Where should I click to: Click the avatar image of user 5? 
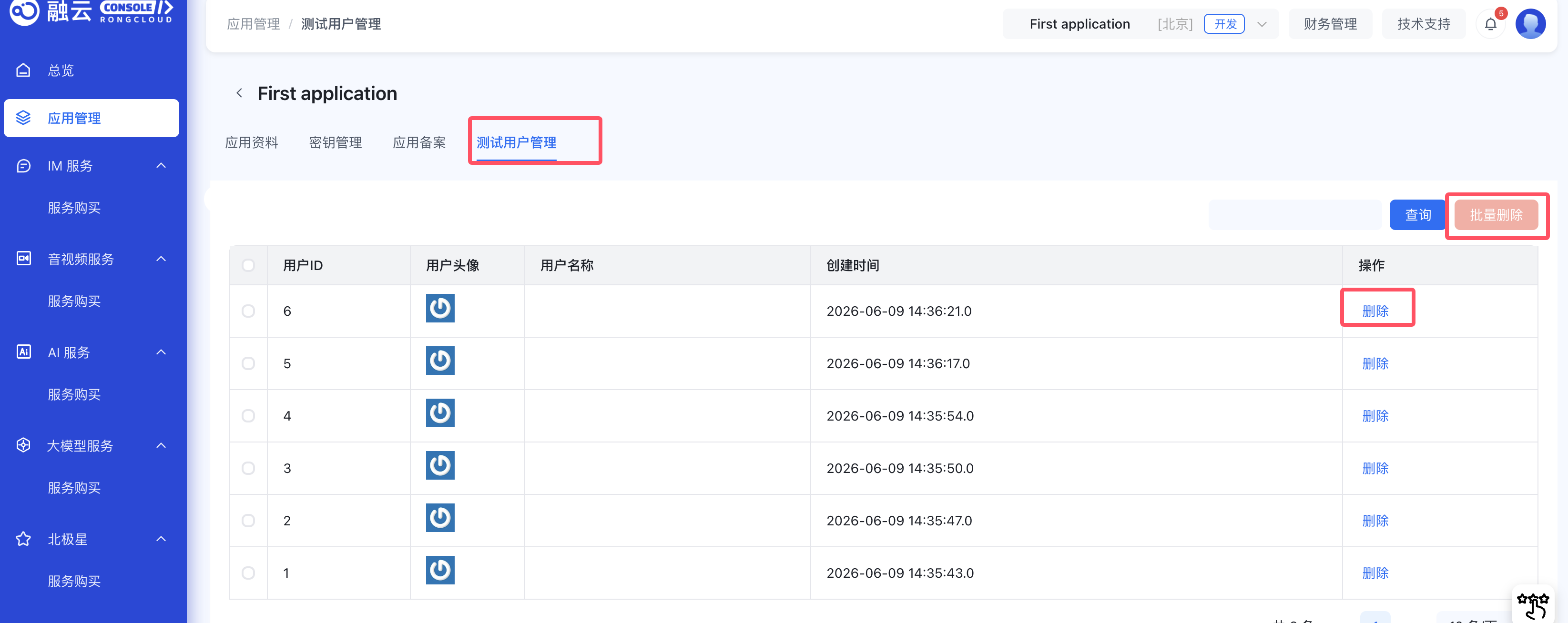coord(440,361)
